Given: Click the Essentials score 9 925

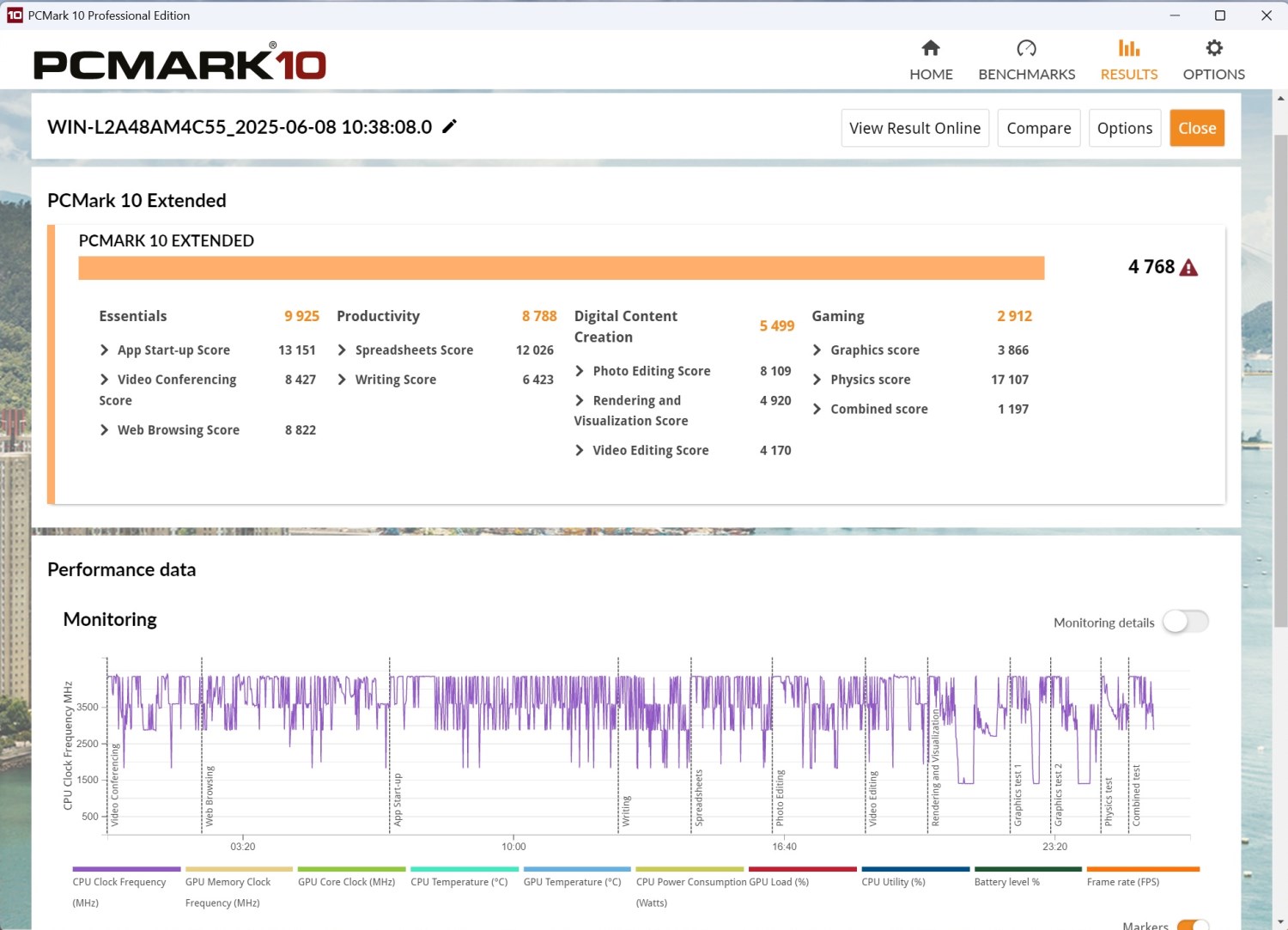Looking at the screenshot, I should point(301,316).
